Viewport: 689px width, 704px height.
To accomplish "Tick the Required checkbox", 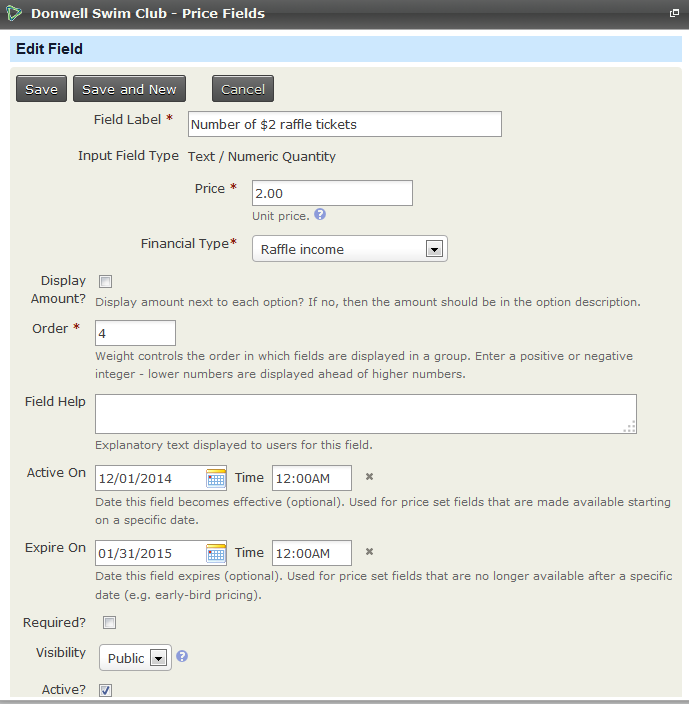I will click(110, 623).
